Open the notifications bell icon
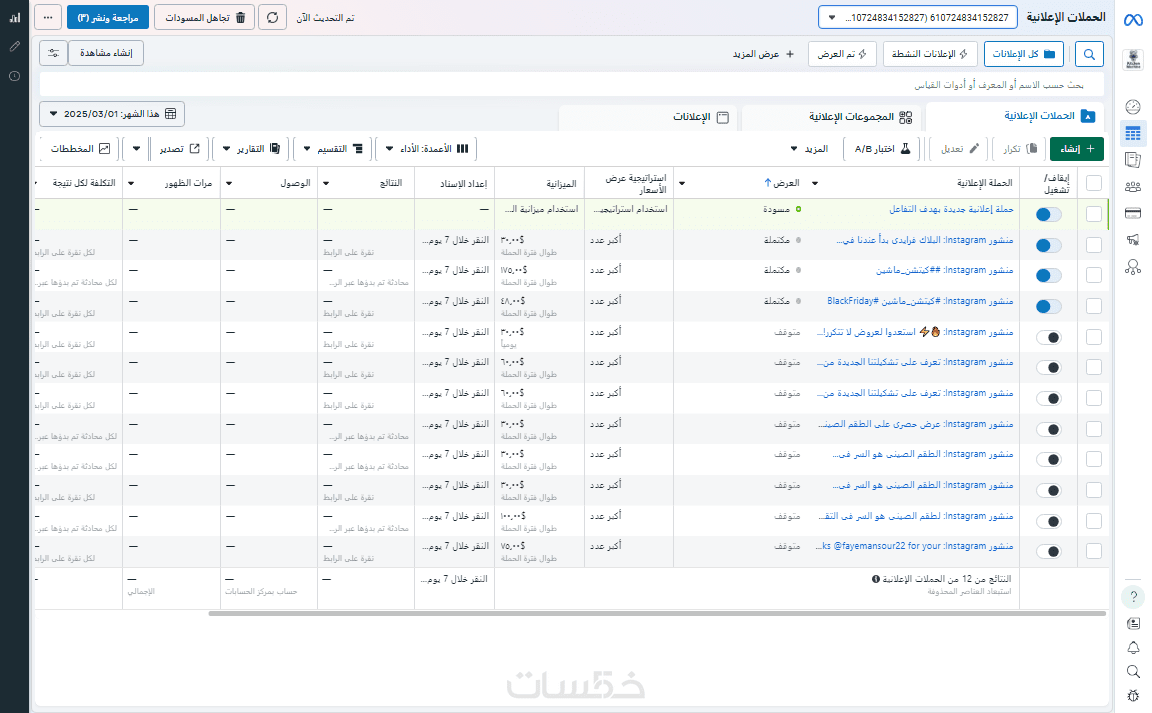This screenshot has width=1152, height=713. click(1133, 648)
